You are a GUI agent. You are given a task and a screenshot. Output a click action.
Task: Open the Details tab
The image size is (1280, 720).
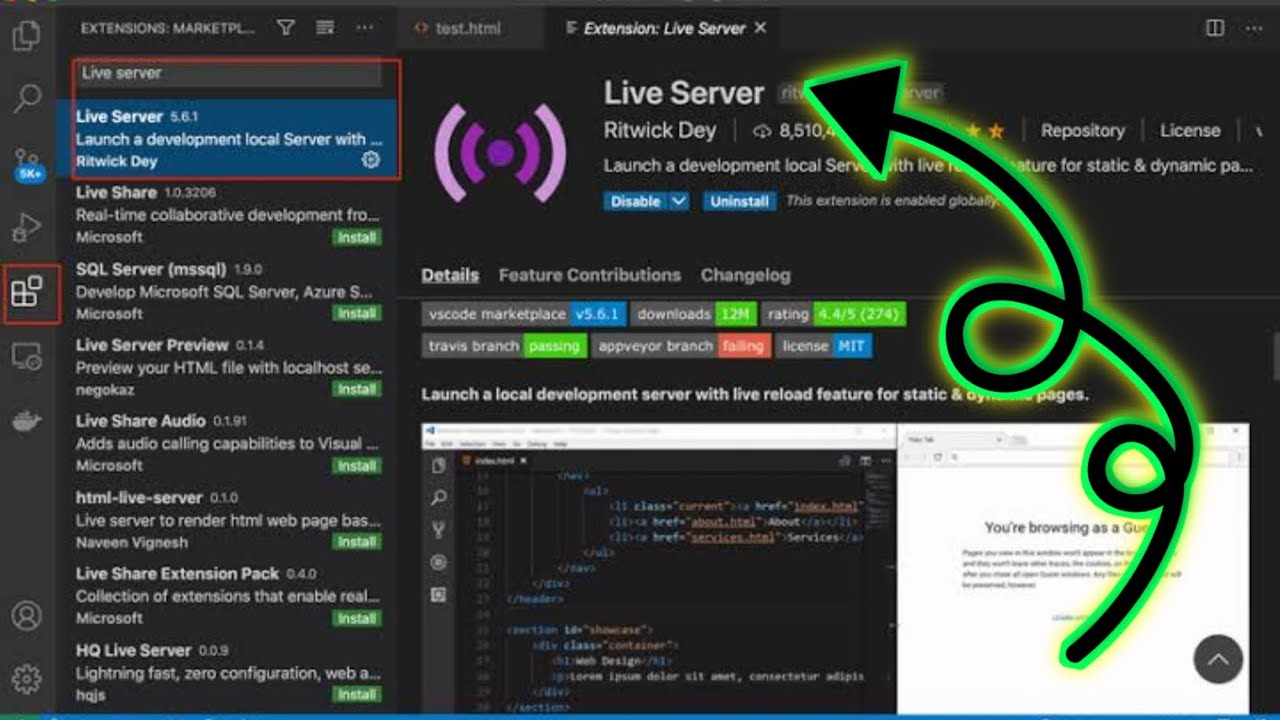[x=450, y=275]
